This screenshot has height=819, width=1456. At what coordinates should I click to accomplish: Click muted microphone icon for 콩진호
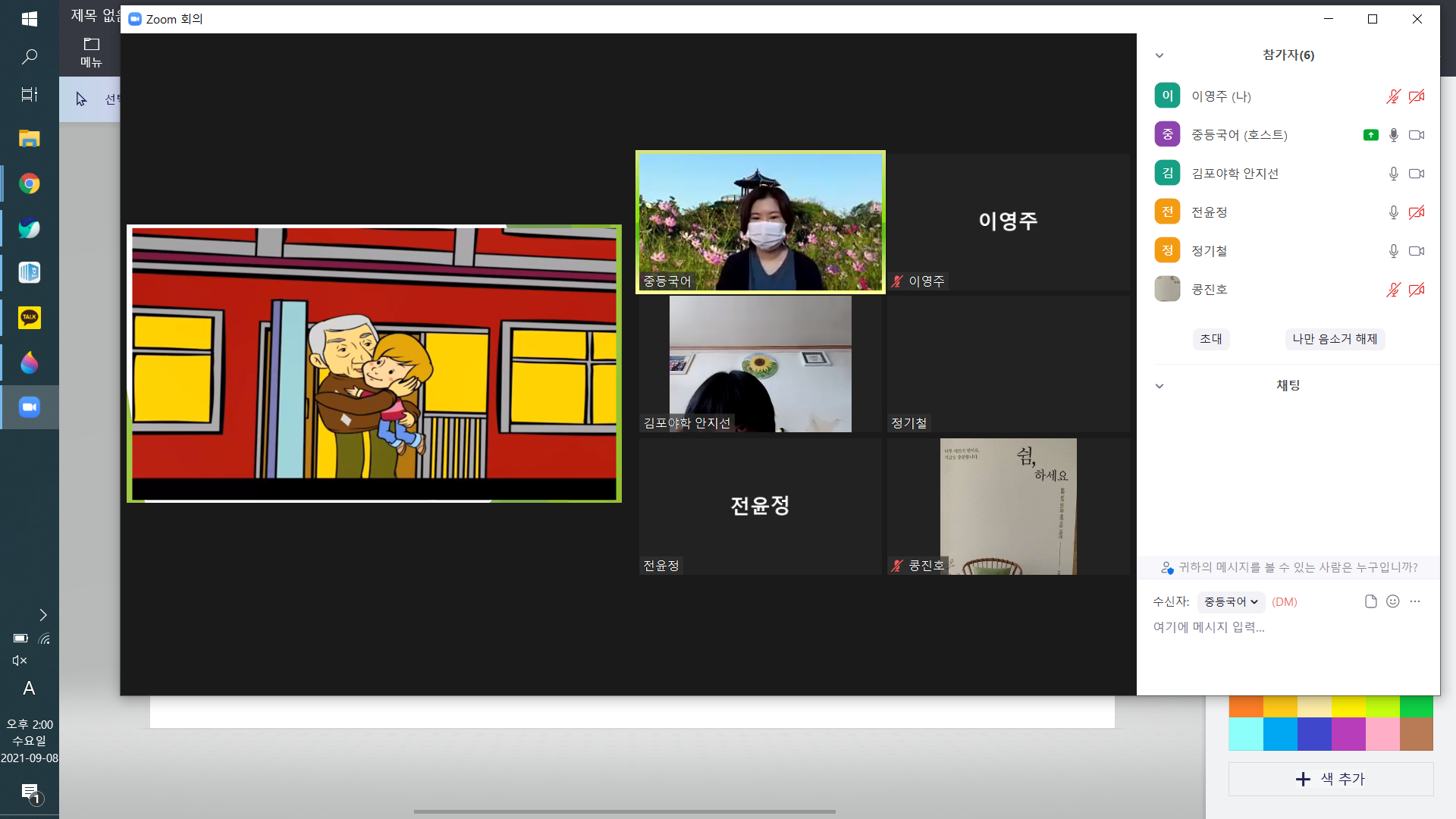tap(1393, 290)
